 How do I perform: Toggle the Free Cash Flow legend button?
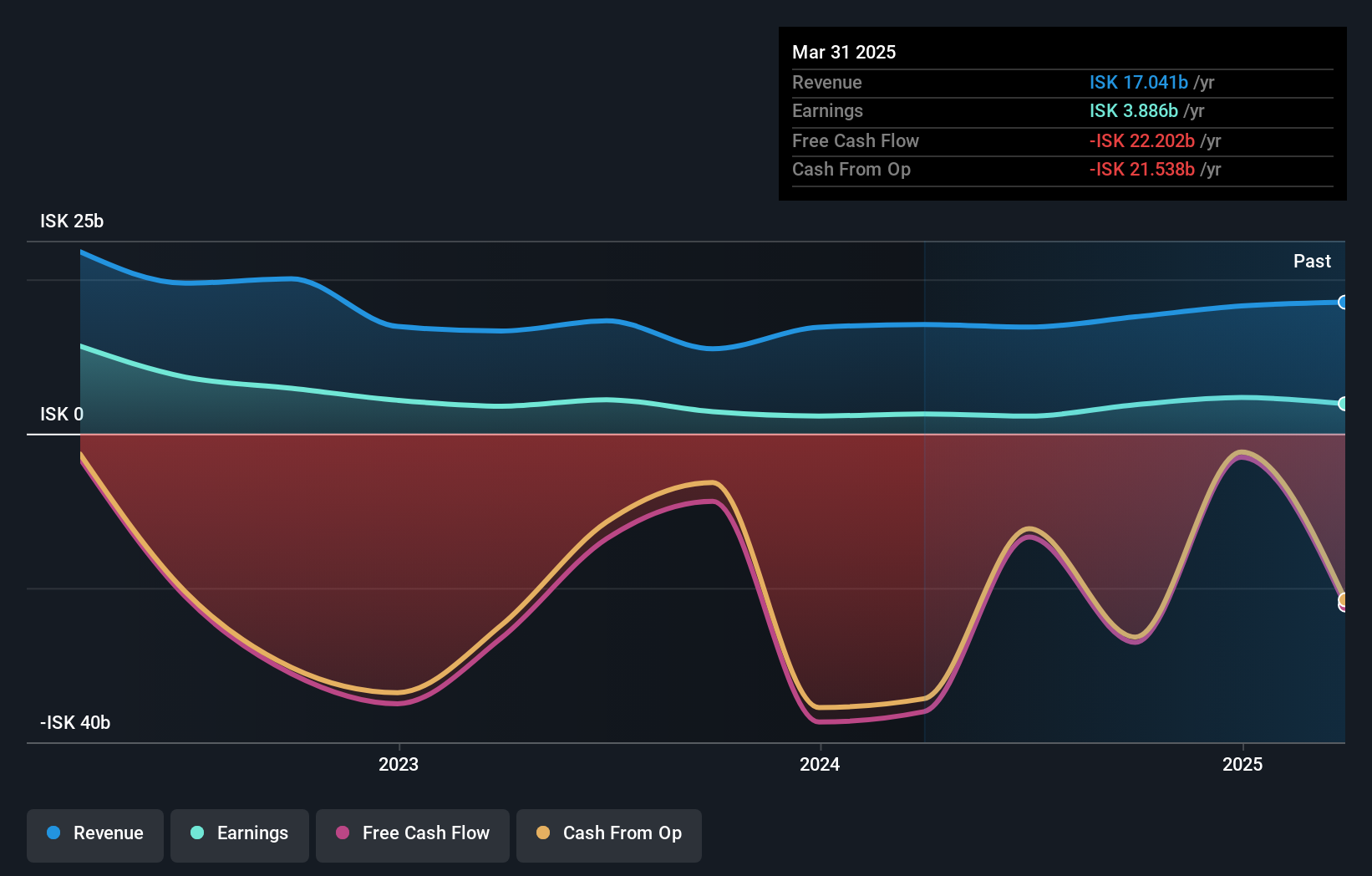(x=413, y=835)
